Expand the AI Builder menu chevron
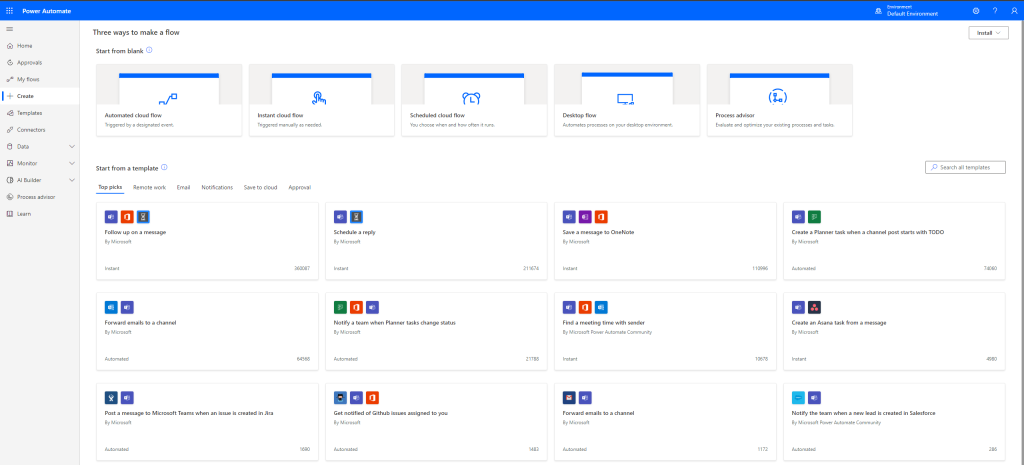1024x465 pixels. pos(72,180)
